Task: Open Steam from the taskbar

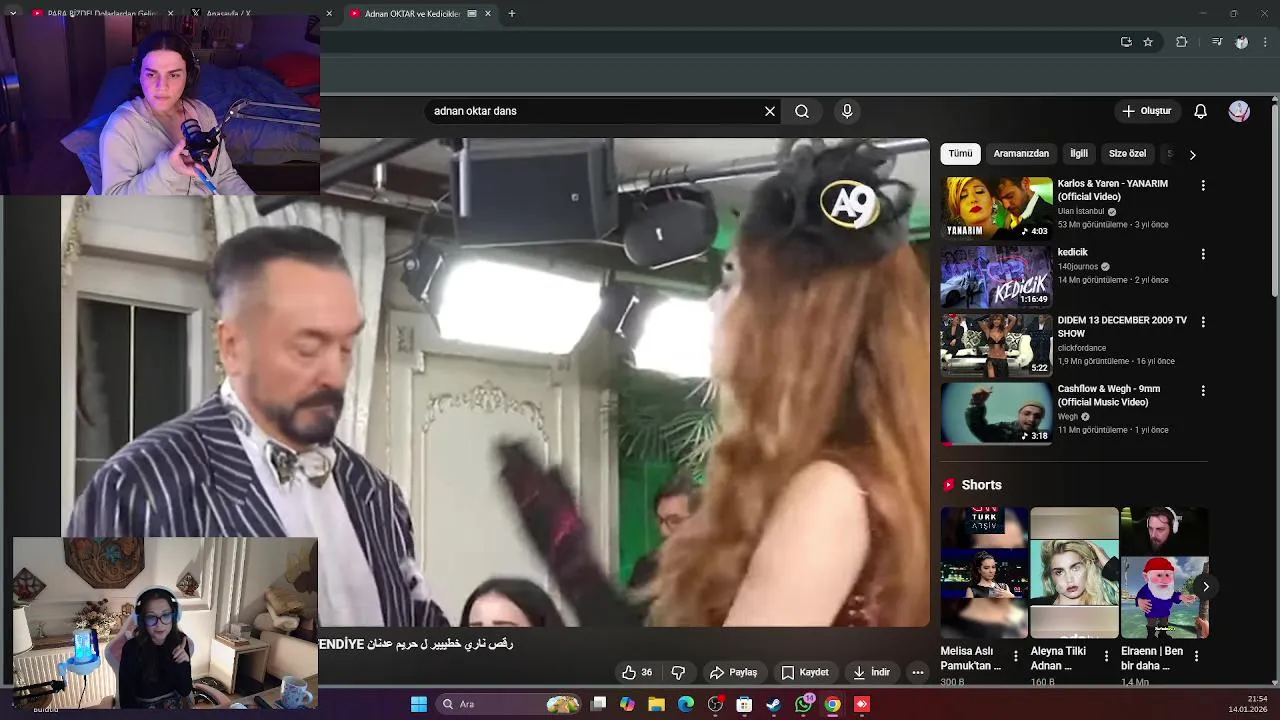Action: pos(773,704)
